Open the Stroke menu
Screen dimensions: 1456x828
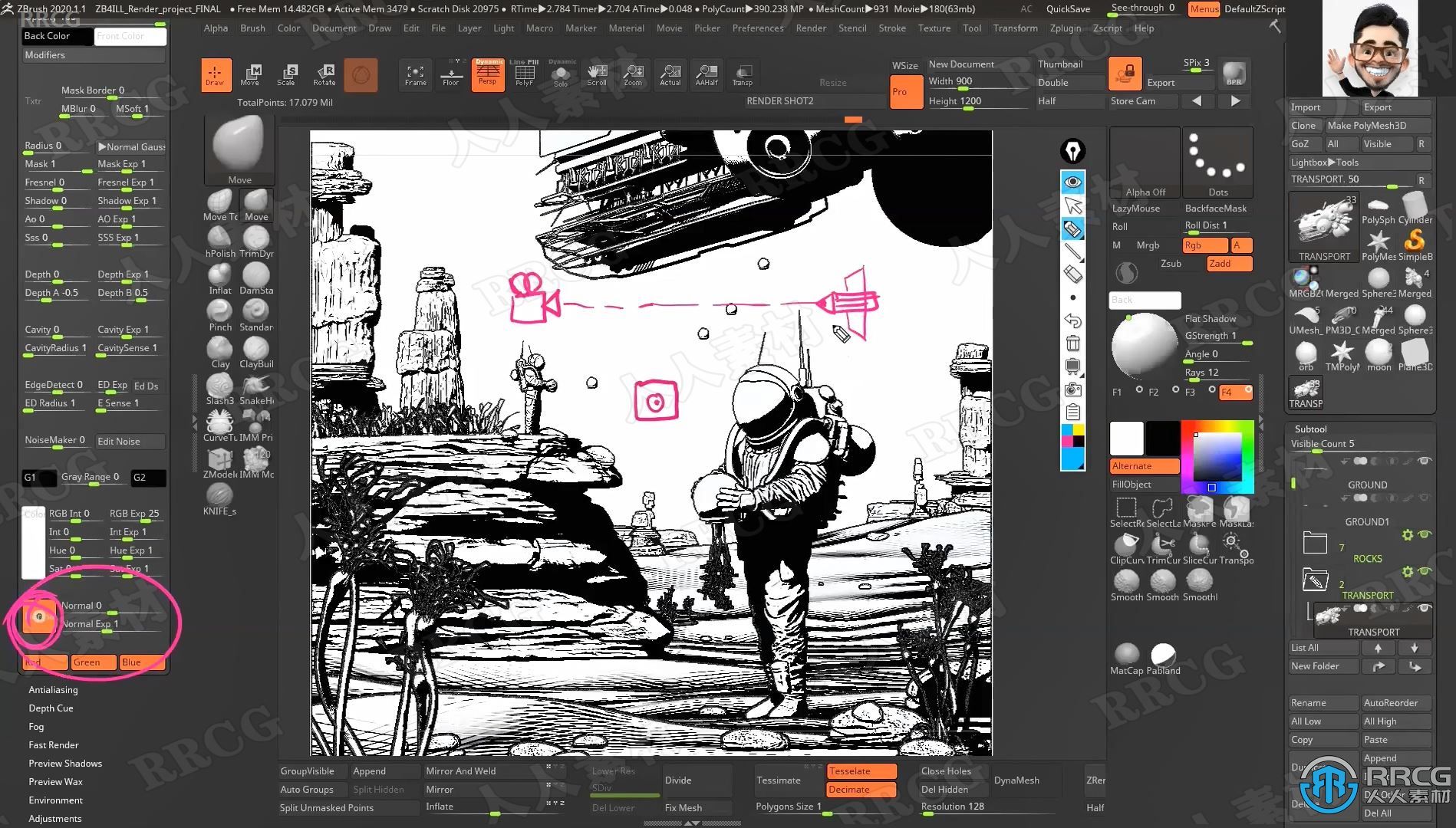[x=892, y=28]
